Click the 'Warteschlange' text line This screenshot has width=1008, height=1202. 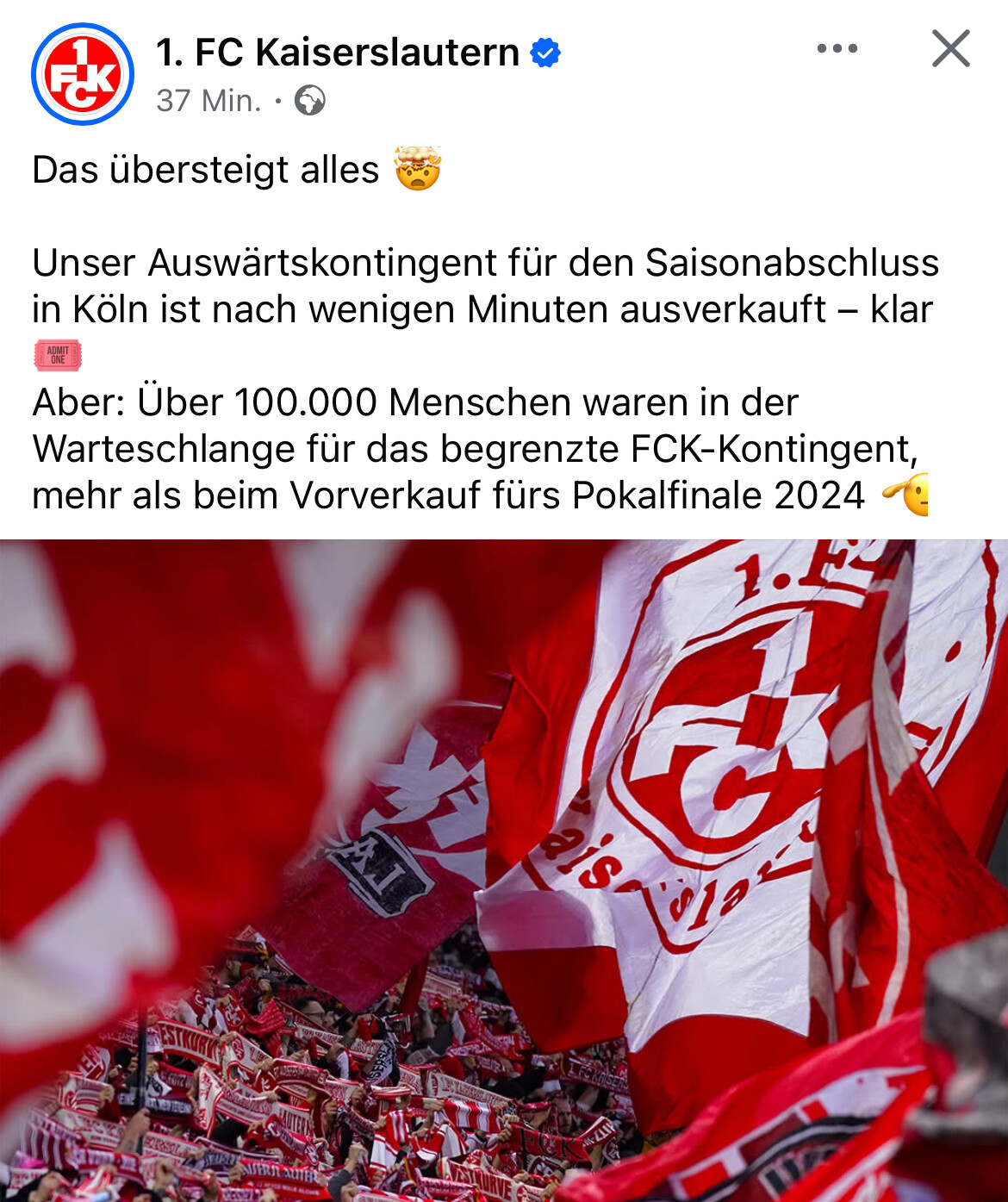click(476, 449)
